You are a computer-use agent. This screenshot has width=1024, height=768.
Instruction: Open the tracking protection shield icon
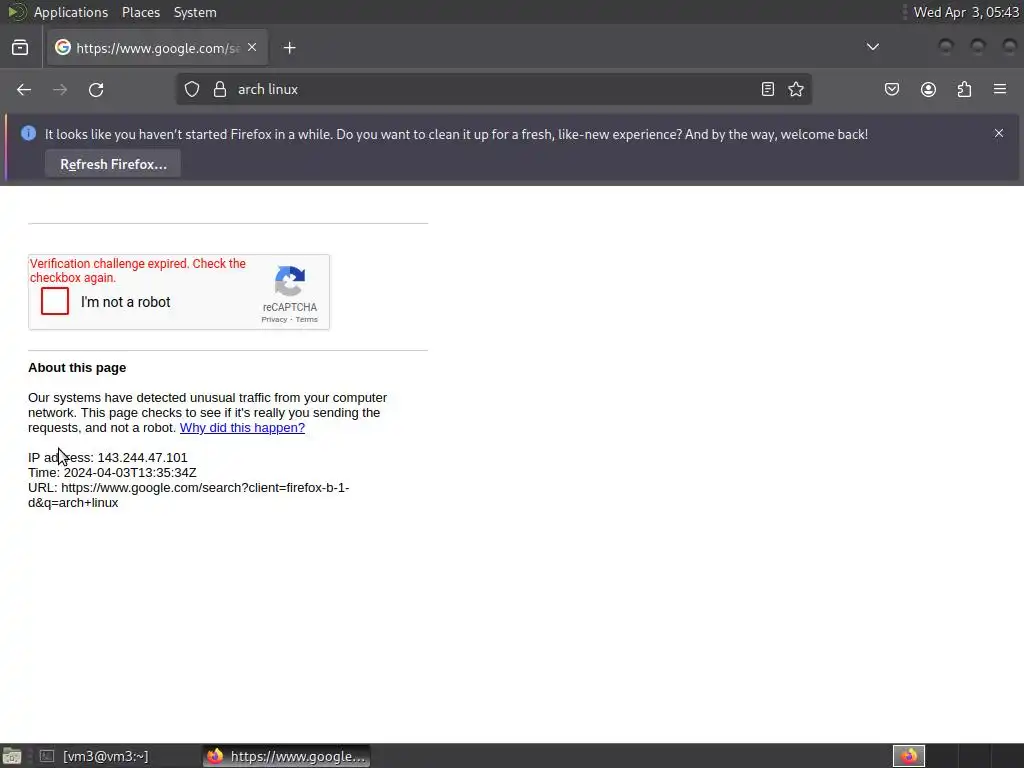coord(192,89)
